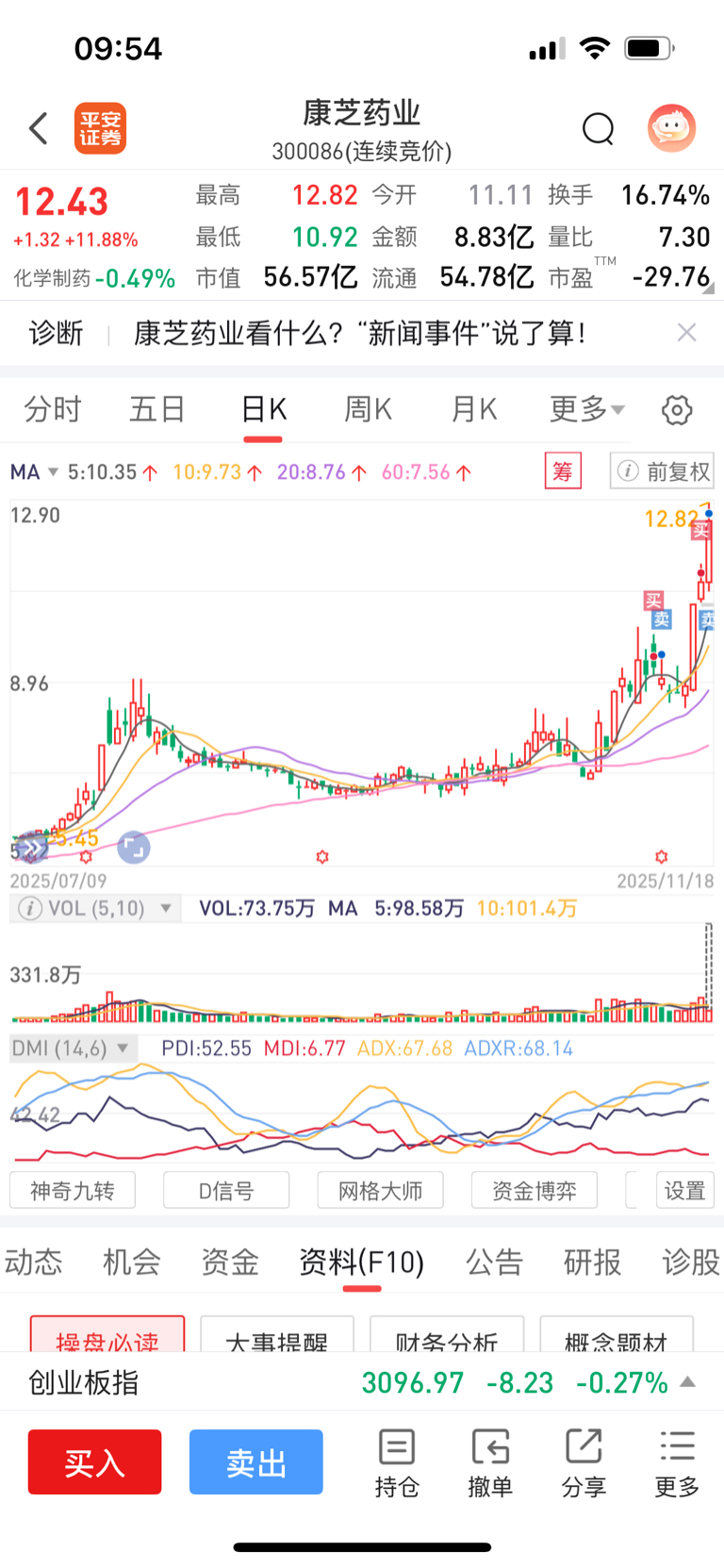Tap the info icon beside 前复权
This screenshot has width=724, height=1568.
[627, 471]
